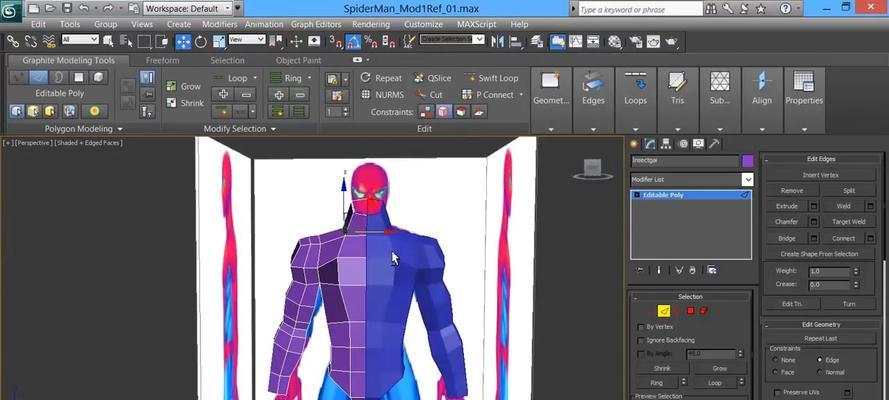Click the Weight value field

[830, 271]
